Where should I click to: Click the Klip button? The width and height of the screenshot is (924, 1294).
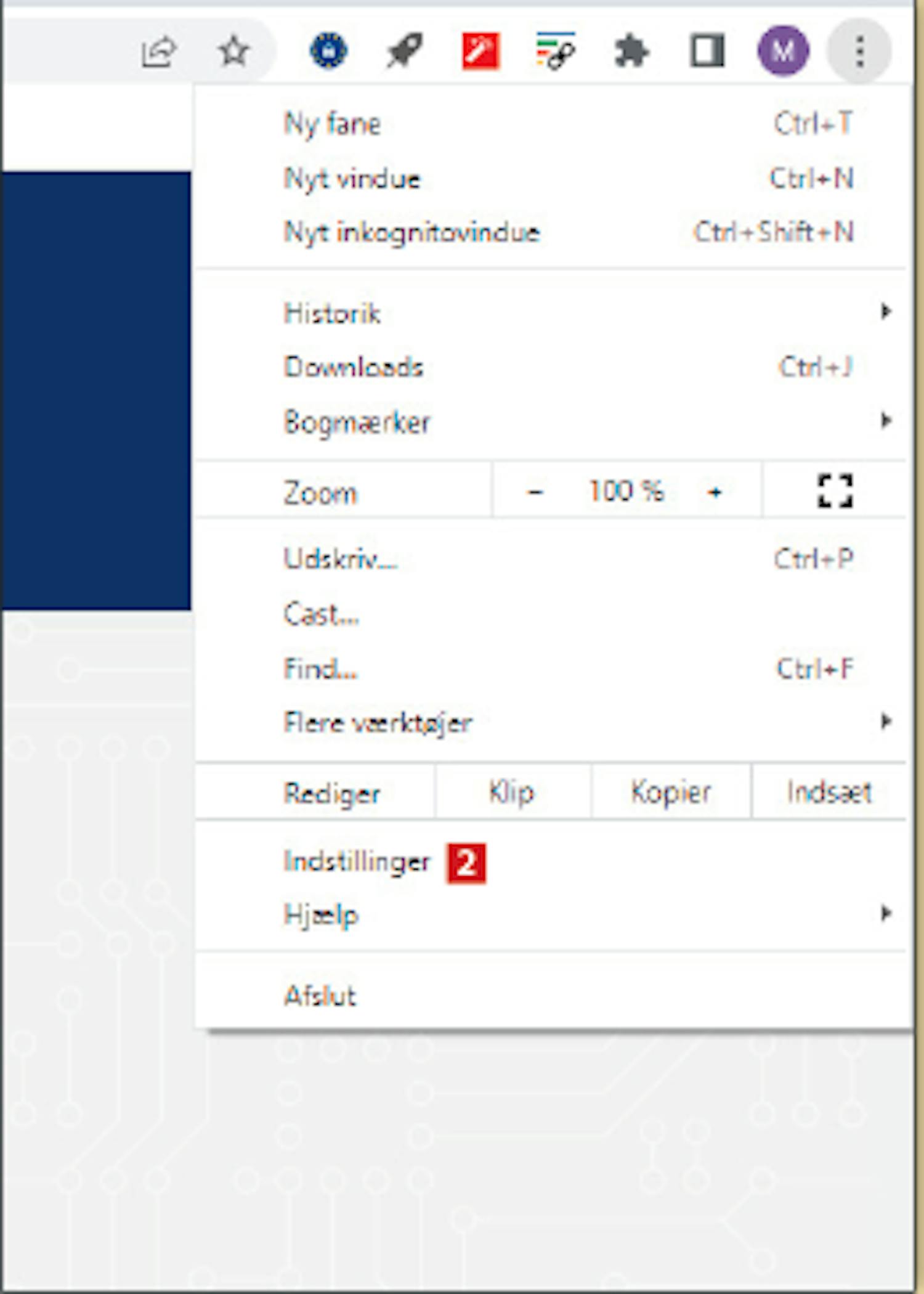[x=513, y=792]
